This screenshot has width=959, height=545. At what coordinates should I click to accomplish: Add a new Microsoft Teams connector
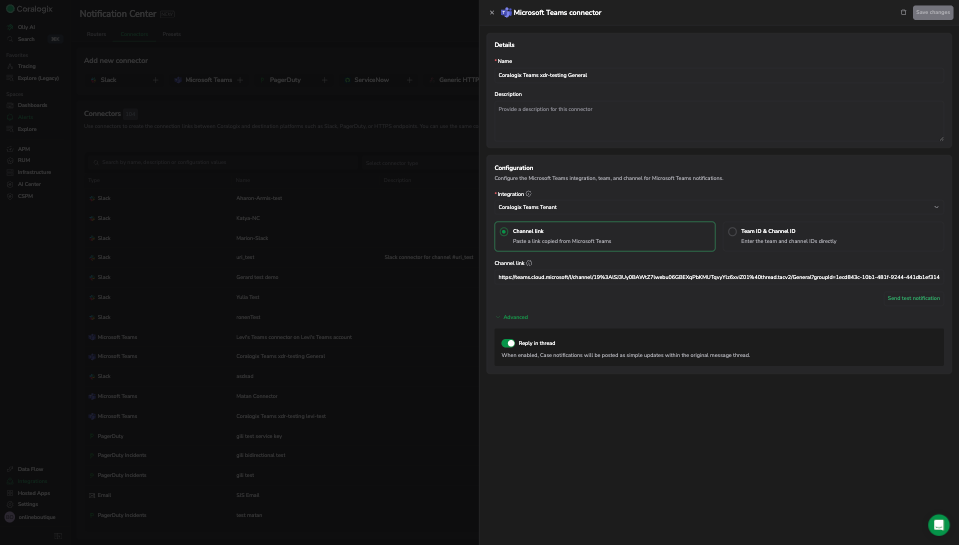(x=240, y=80)
